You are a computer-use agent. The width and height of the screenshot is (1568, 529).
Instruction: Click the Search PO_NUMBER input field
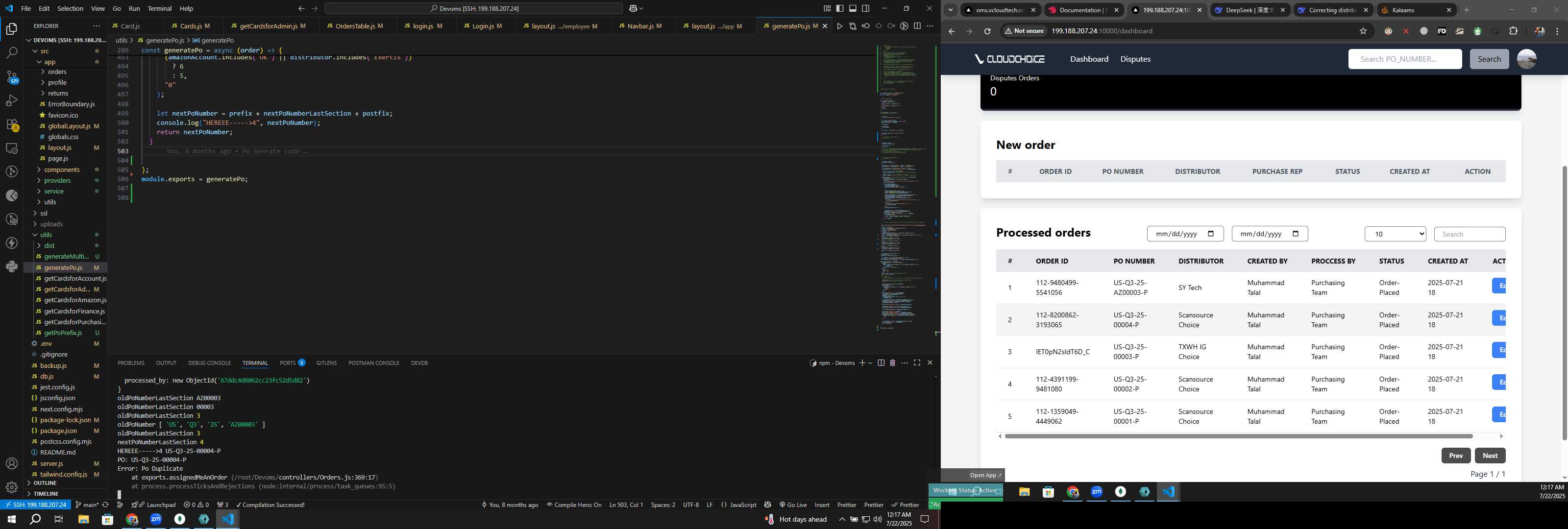(x=1404, y=59)
